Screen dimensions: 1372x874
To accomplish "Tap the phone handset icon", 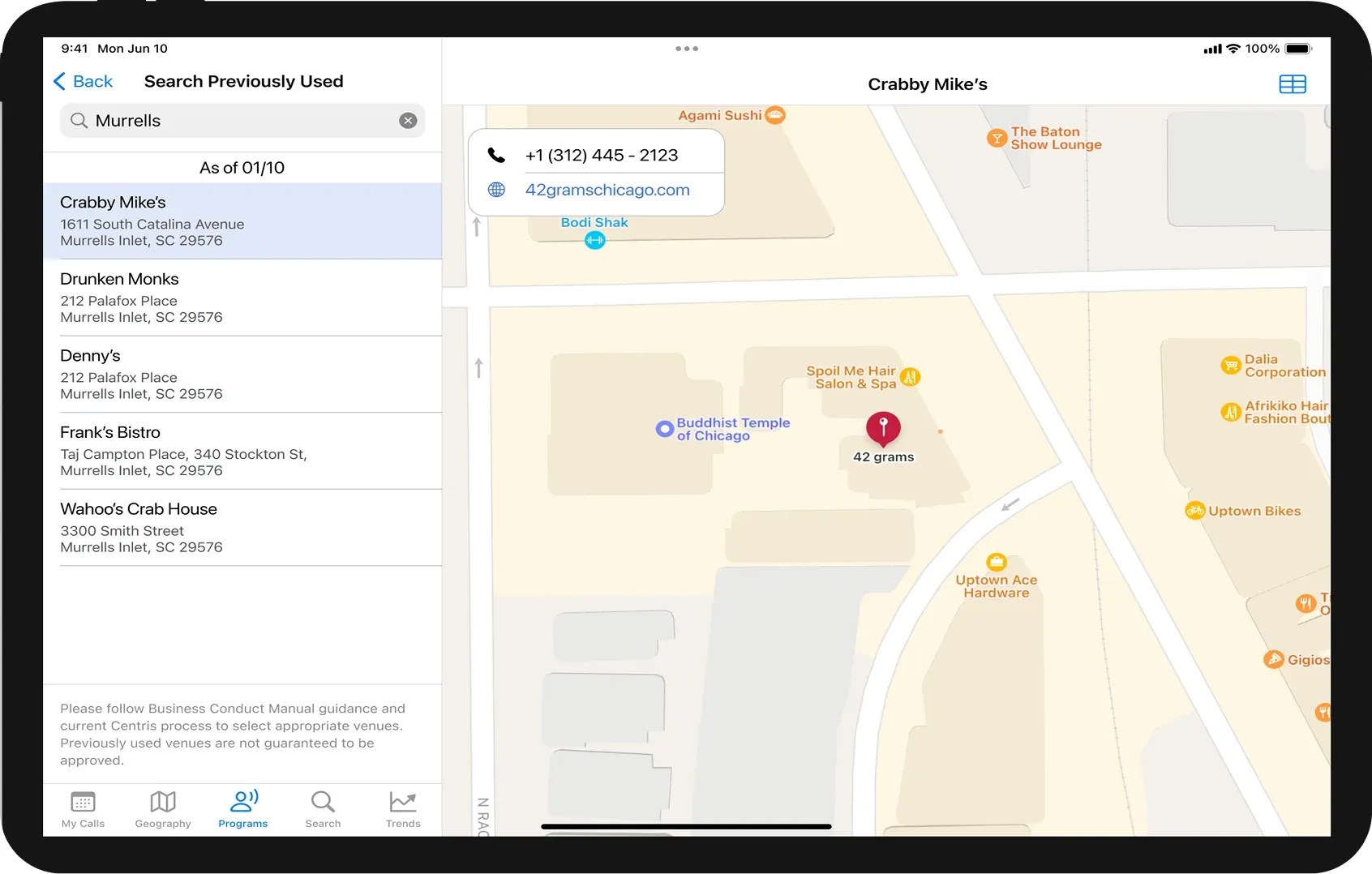I will [x=496, y=155].
